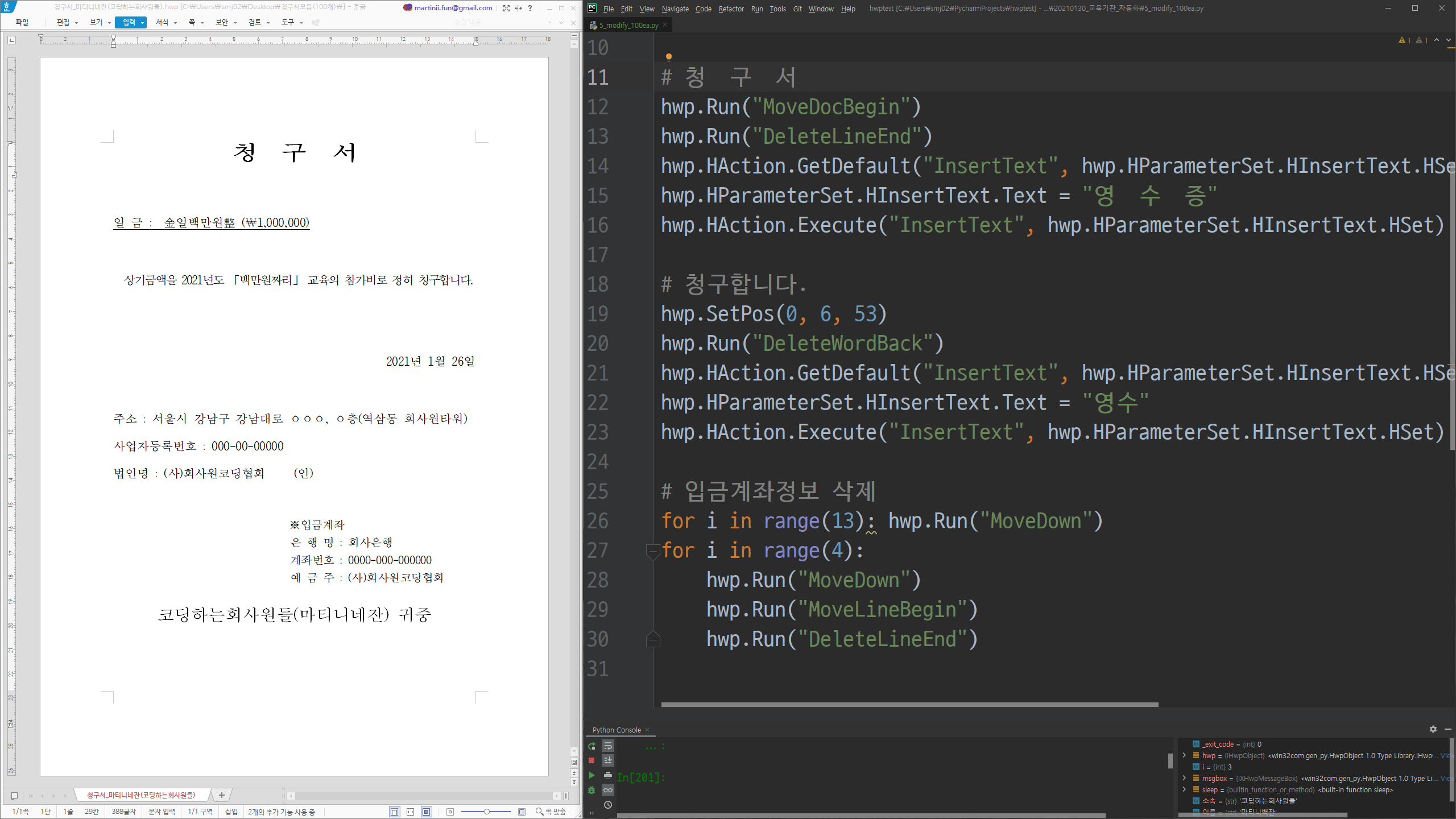This screenshot has width=1456, height=819.
Task: Open console history with the clock icon
Action: tap(608, 805)
